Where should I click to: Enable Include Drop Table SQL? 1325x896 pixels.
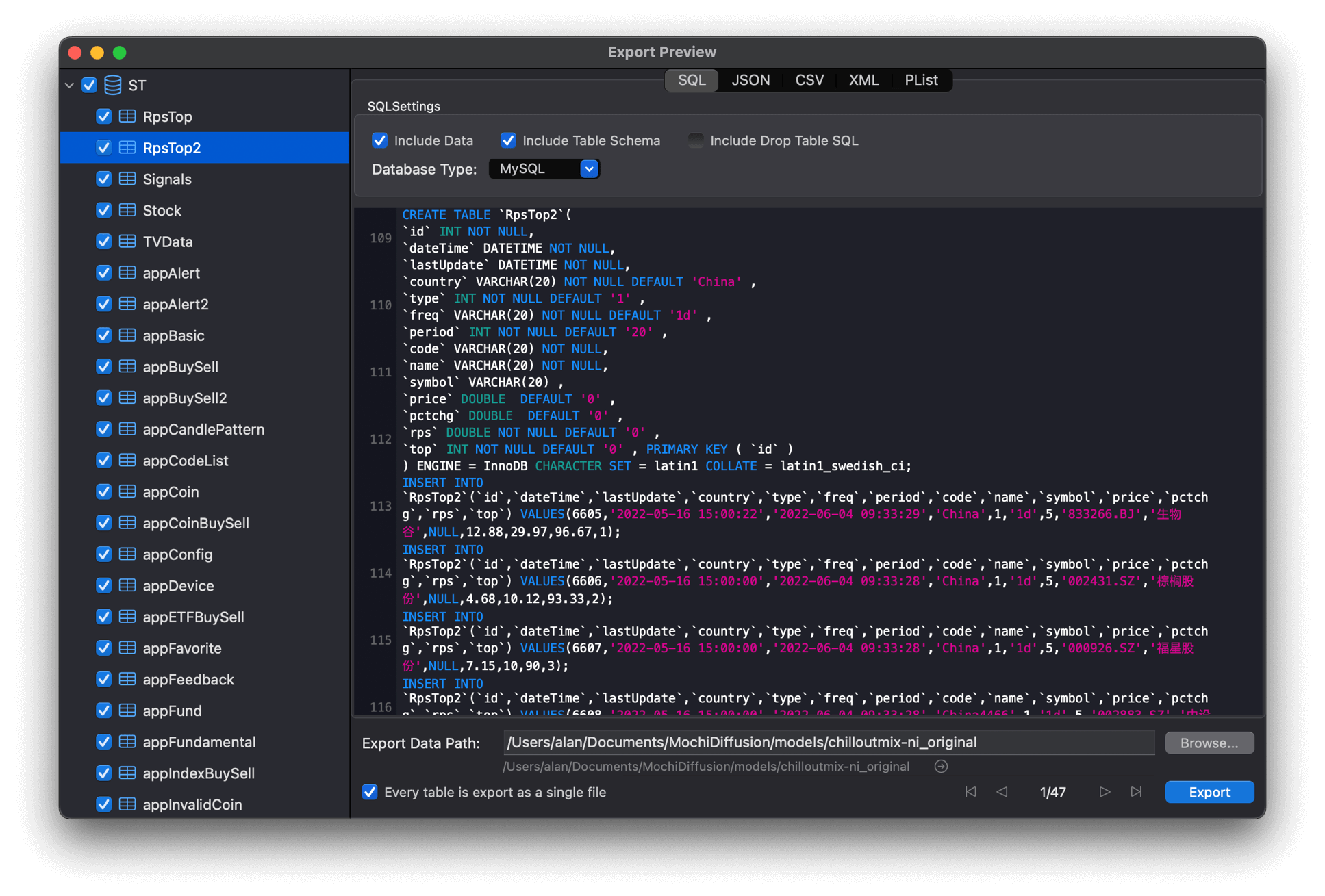[696, 140]
